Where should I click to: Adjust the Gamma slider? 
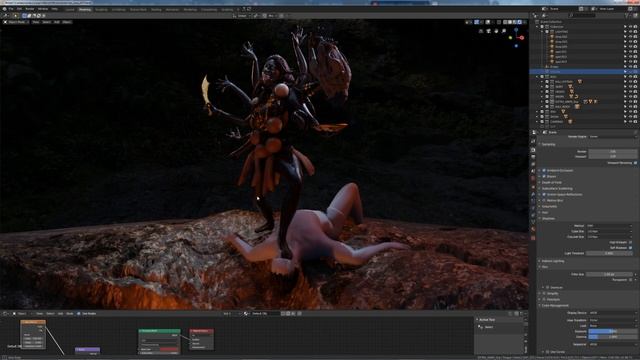coord(612,337)
